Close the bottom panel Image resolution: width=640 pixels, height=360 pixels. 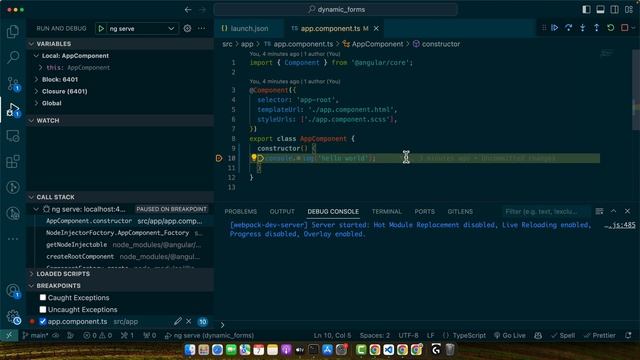(x=627, y=211)
